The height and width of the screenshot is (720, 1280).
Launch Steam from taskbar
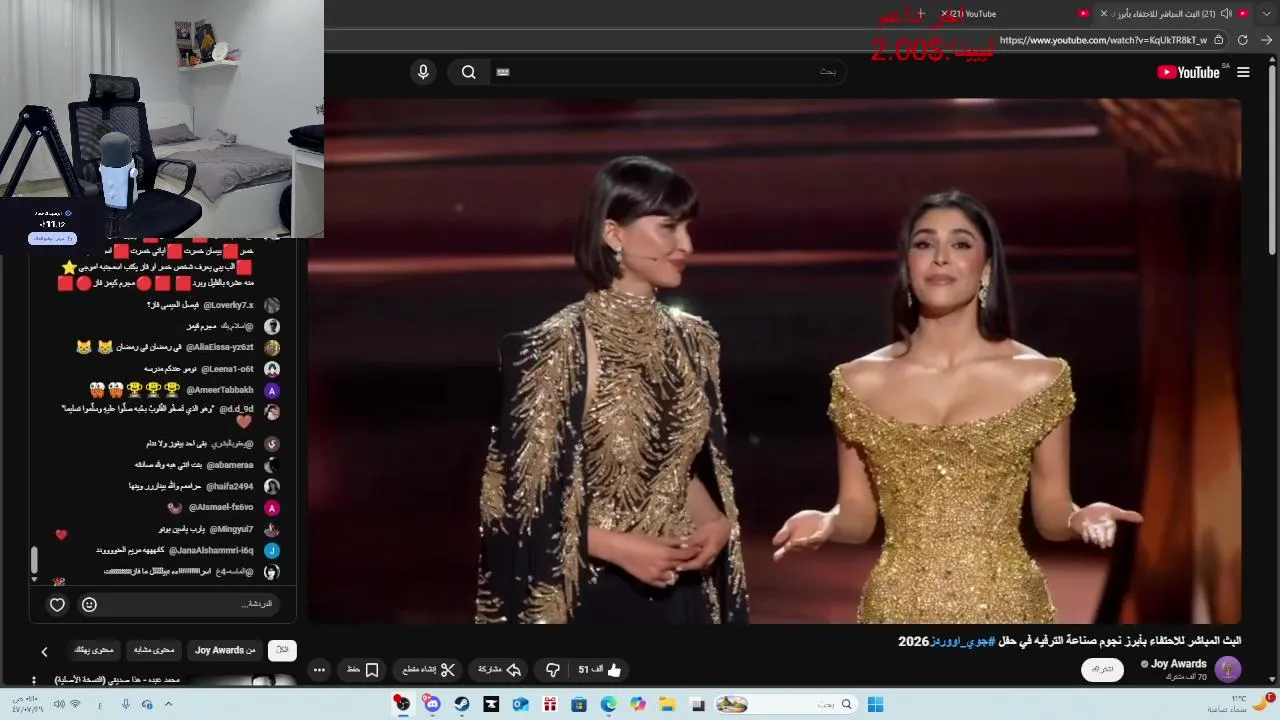point(461,704)
